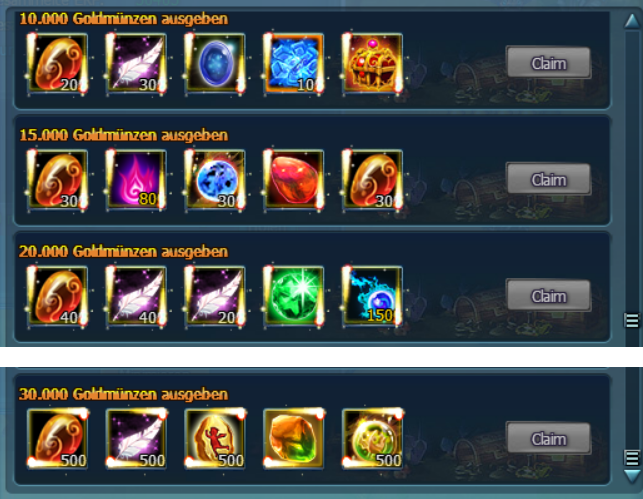The height and width of the screenshot is (499, 643).
Task: Select the red egg stone icon
Action: [294, 180]
